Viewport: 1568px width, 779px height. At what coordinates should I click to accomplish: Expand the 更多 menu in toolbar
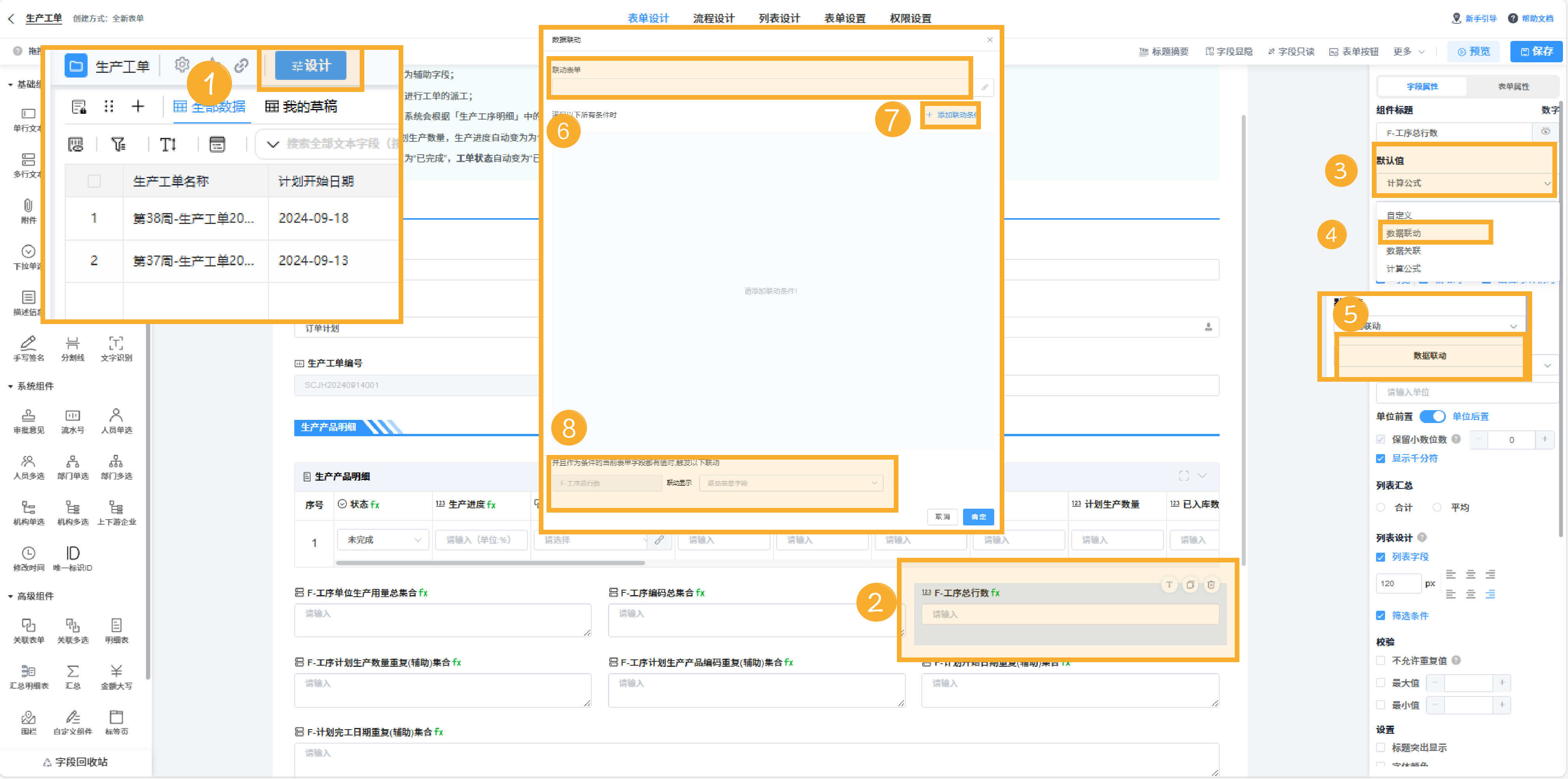pyautogui.click(x=1408, y=52)
